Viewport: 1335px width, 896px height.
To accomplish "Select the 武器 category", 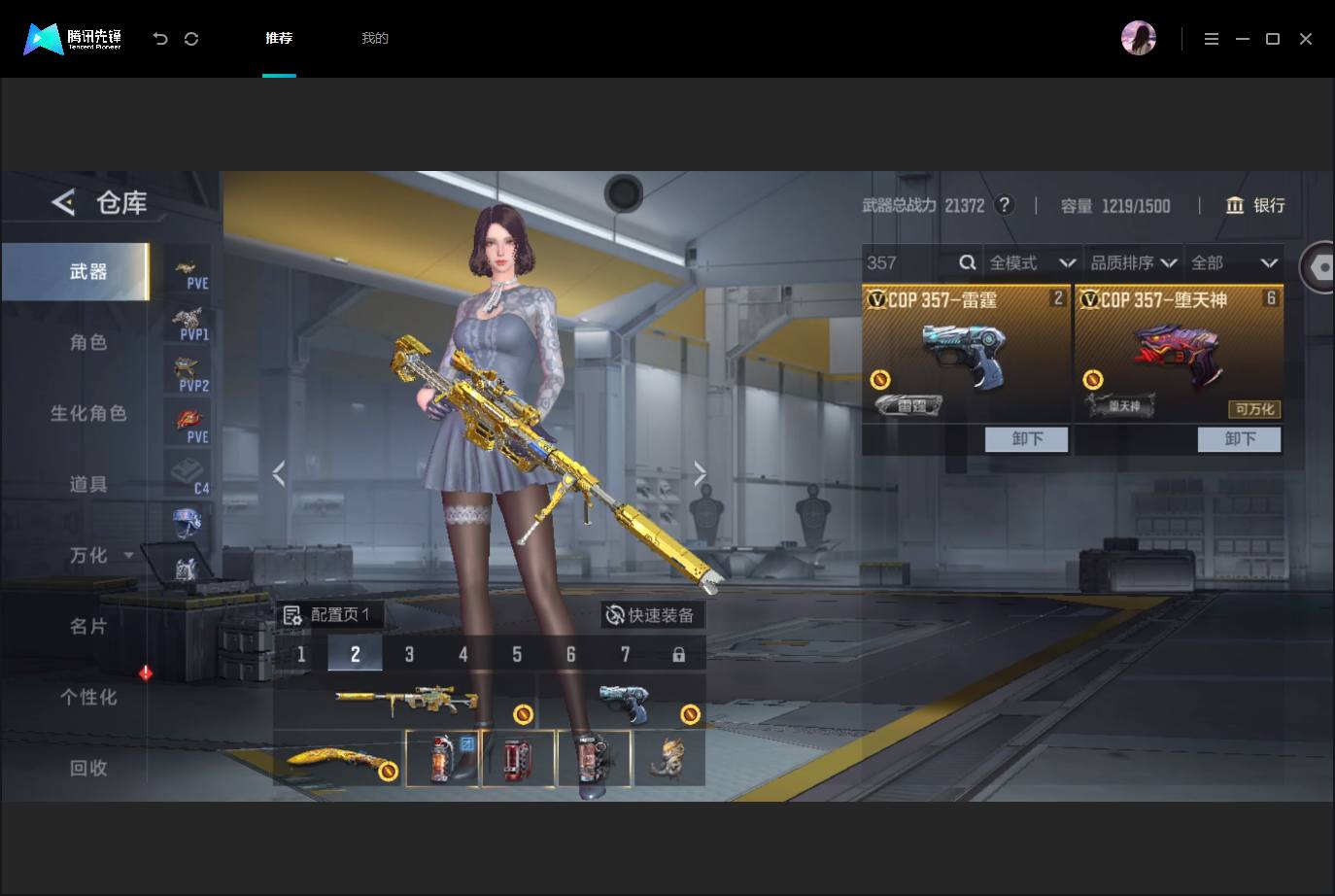I will tap(76, 272).
